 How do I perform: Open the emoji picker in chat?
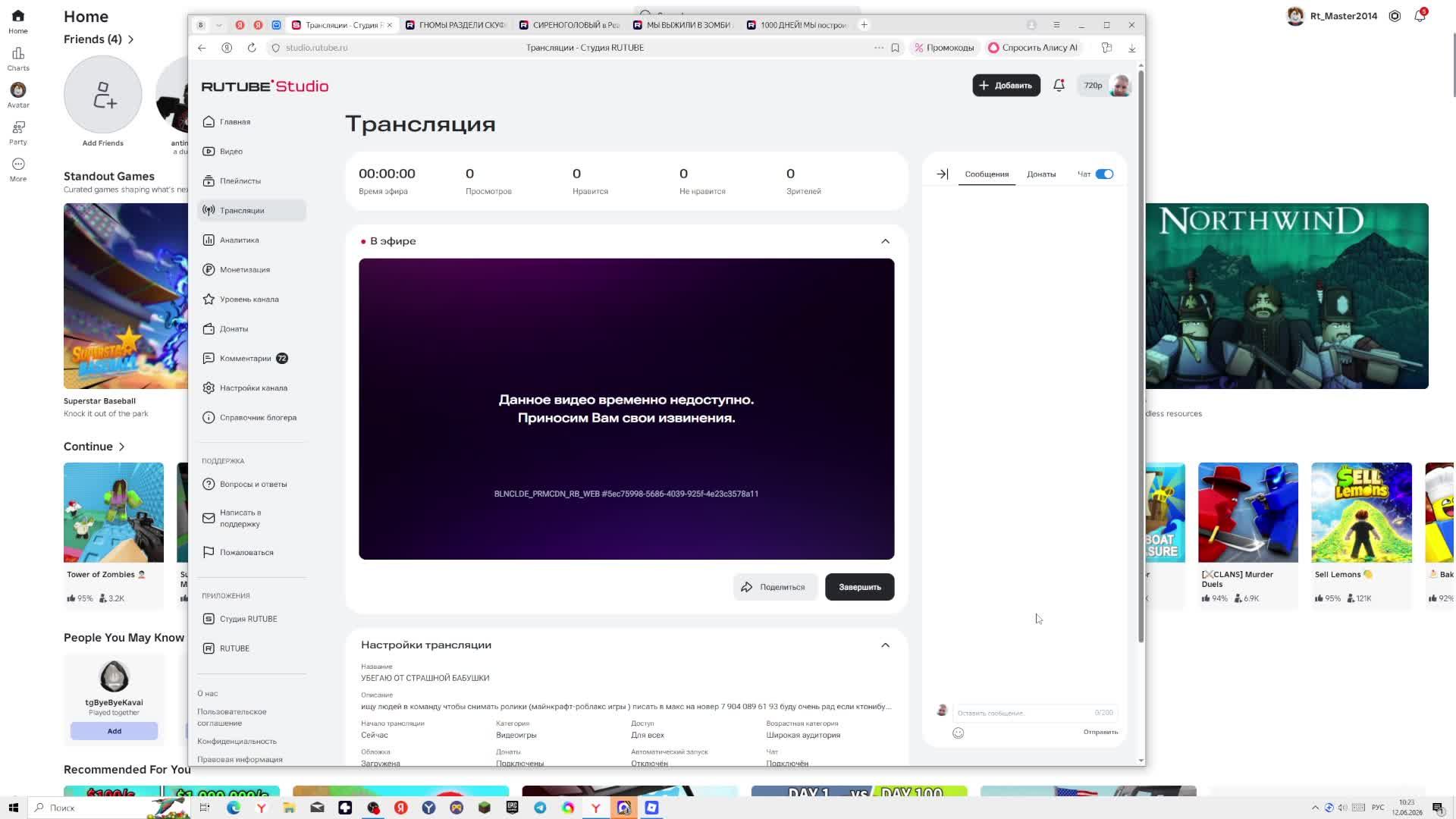coord(958,733)
